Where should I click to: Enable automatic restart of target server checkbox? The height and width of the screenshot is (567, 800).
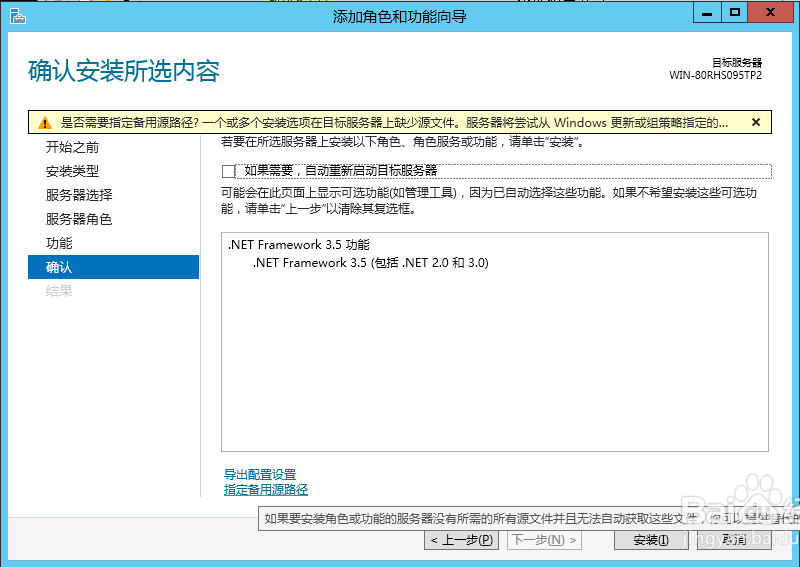click(228, 171)
